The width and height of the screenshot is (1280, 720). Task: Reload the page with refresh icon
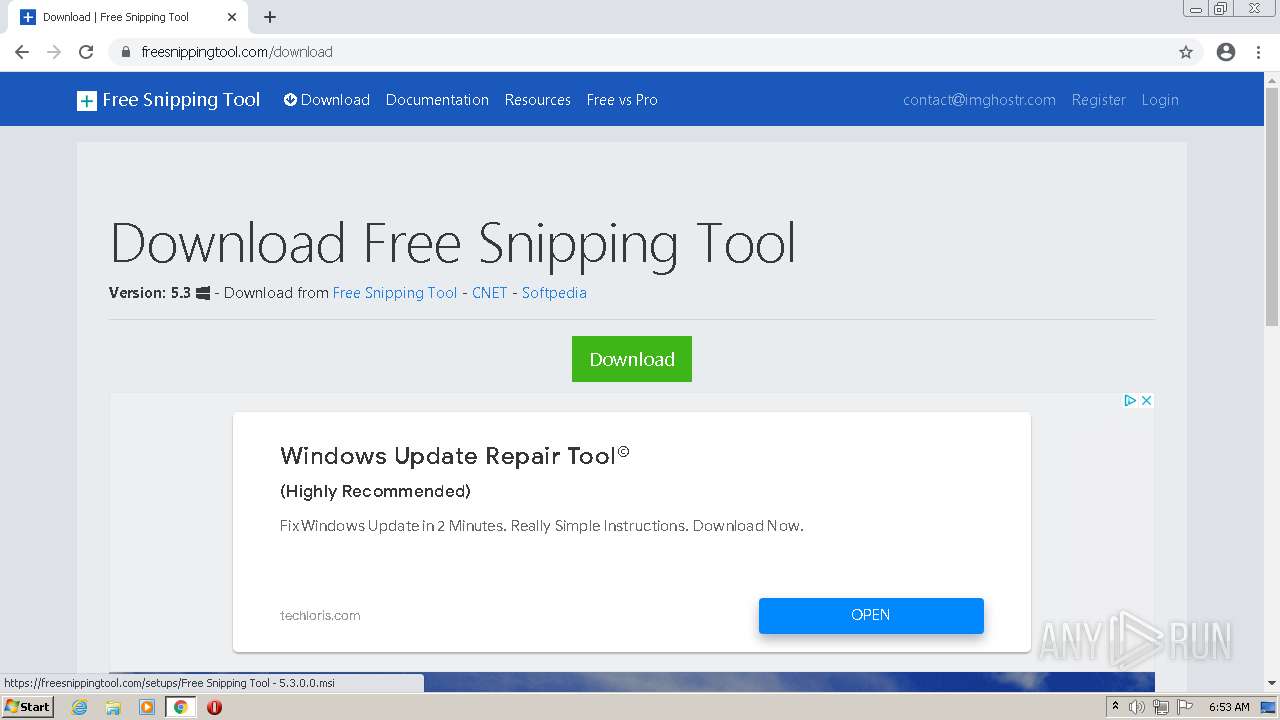click(x=86, y=52)
